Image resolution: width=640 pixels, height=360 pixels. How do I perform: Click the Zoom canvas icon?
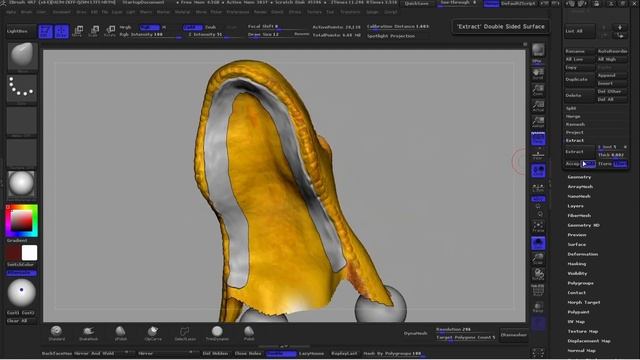(x=538, y=90)
